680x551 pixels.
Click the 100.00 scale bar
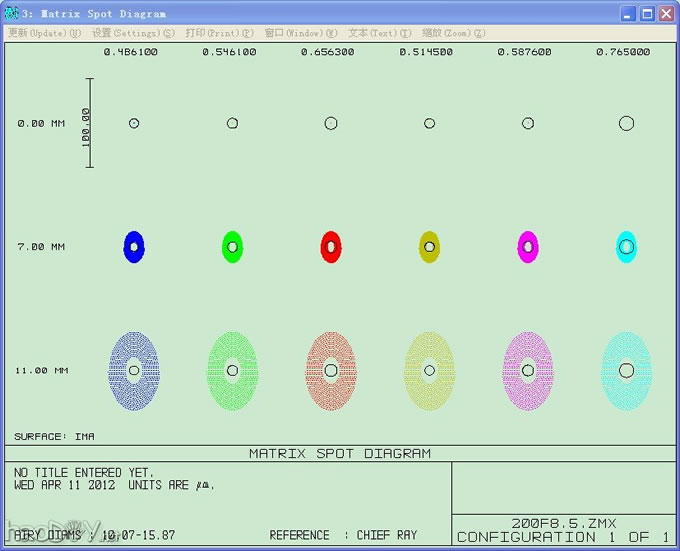click(89, 124)
